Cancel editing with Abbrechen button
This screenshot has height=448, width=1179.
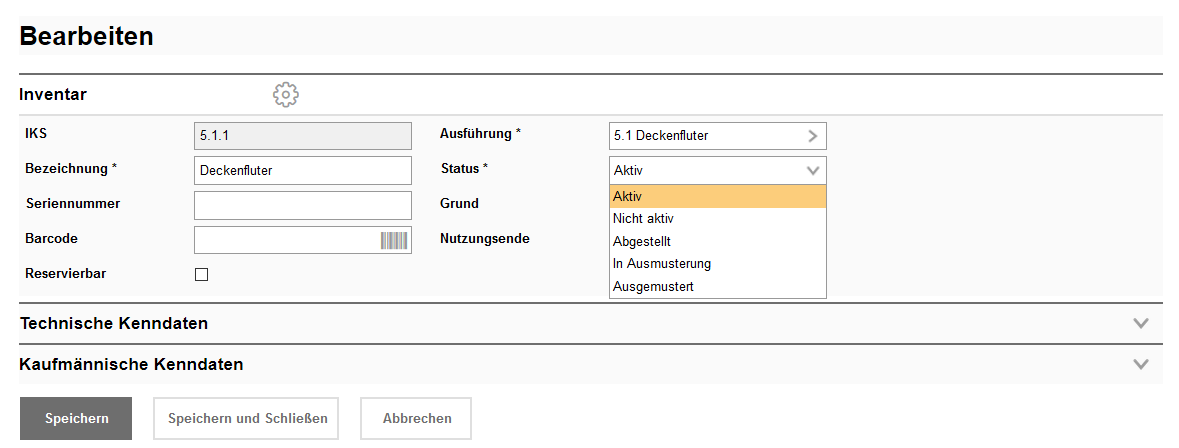point(416,419)
